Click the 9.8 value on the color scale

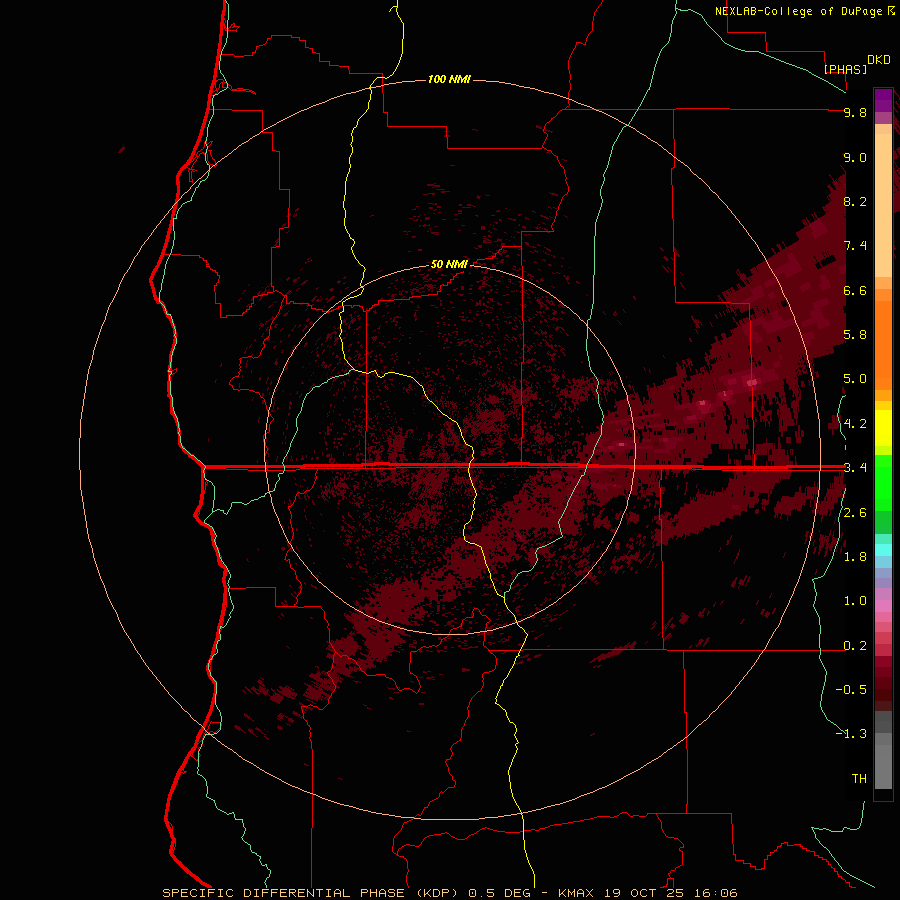coord(855,112)
